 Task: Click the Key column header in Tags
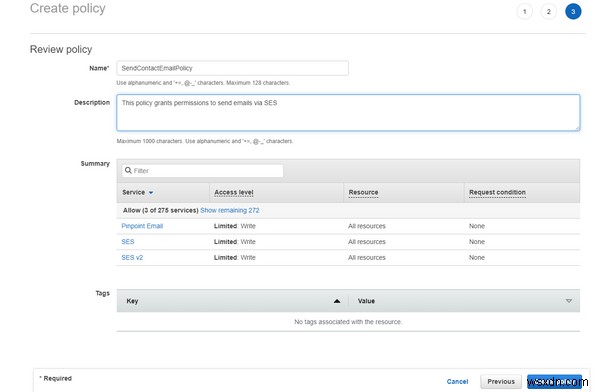pyautogui.click(x=132, y=301)
